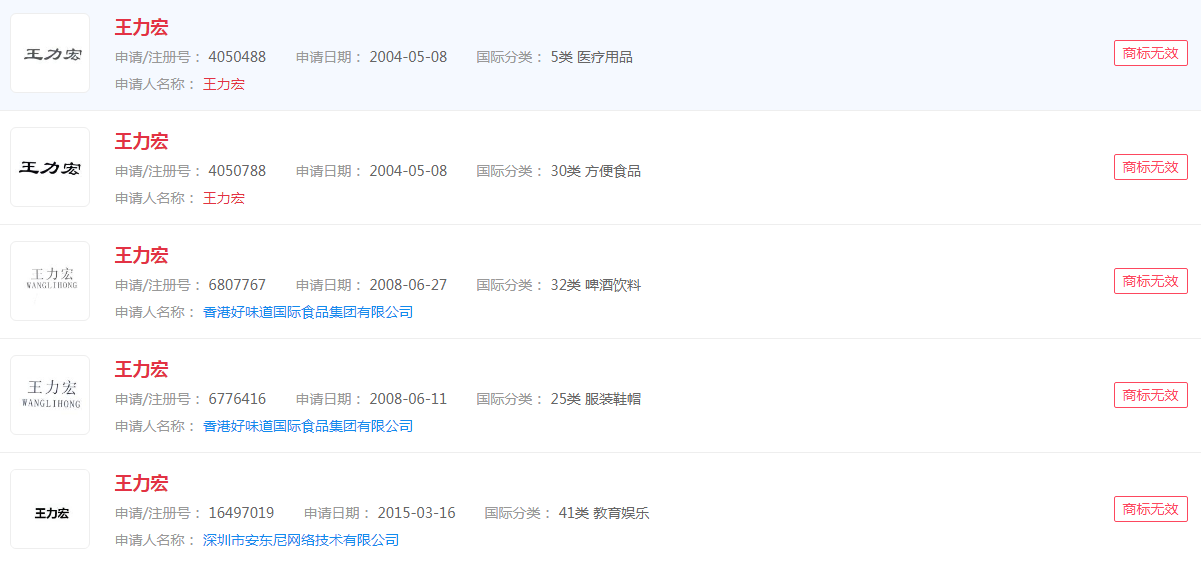Screen dimensions: 1201x565
Task: Open trademark thumbnail for registration 6807767
Action: 50,281
